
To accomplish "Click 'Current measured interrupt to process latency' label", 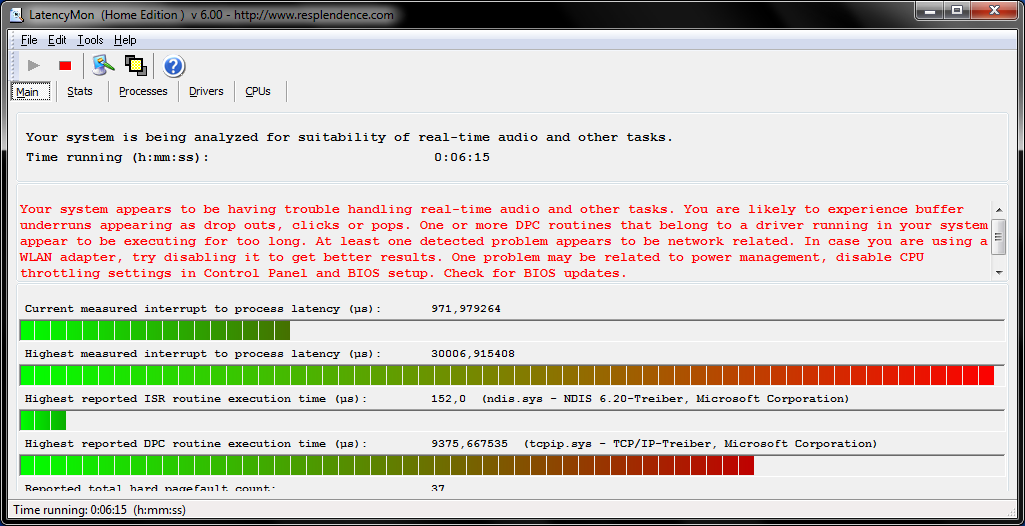I will tap(203, 309).
